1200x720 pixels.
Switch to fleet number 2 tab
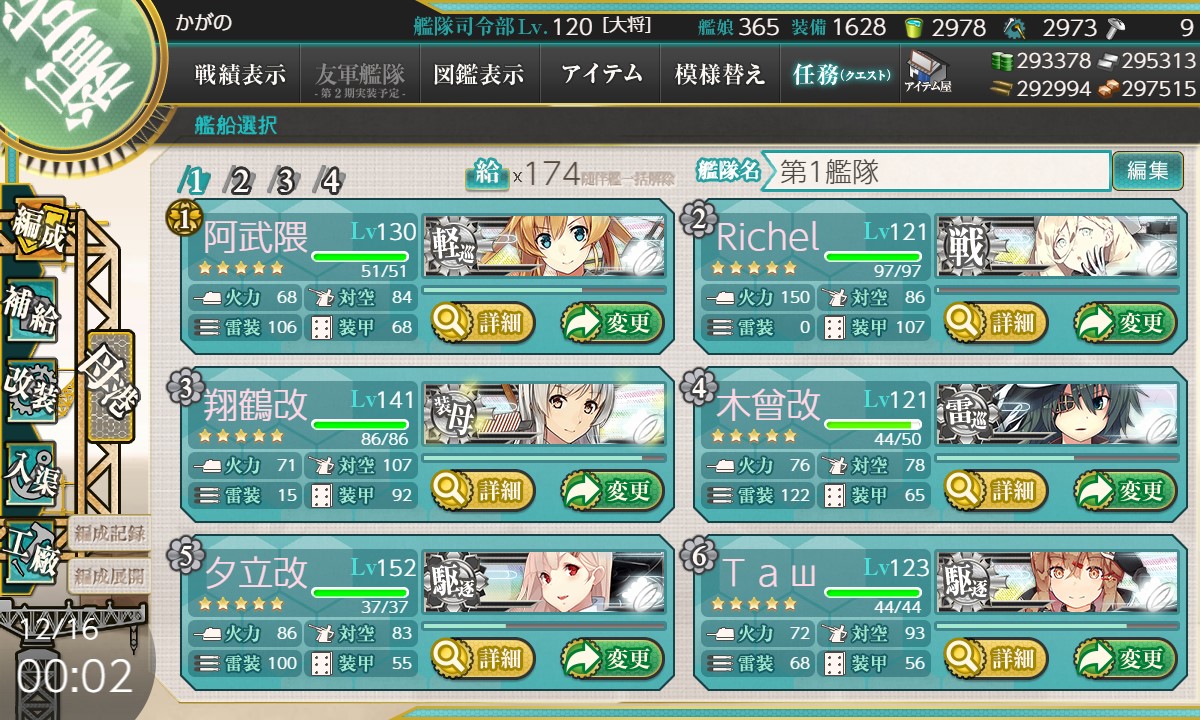pyautogui.click(x=240, y=181)
